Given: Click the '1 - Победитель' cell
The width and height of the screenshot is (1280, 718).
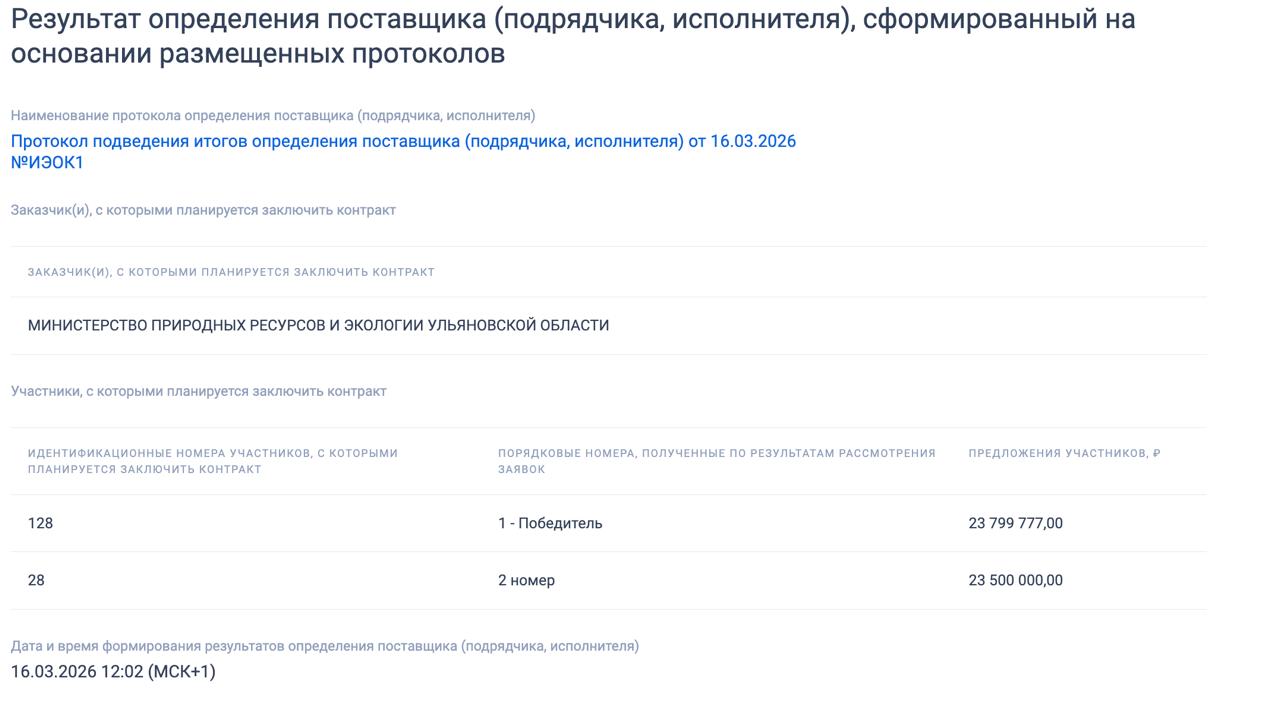Looking at the screenshot, I should pyautogui.click(x=550, y=523).
